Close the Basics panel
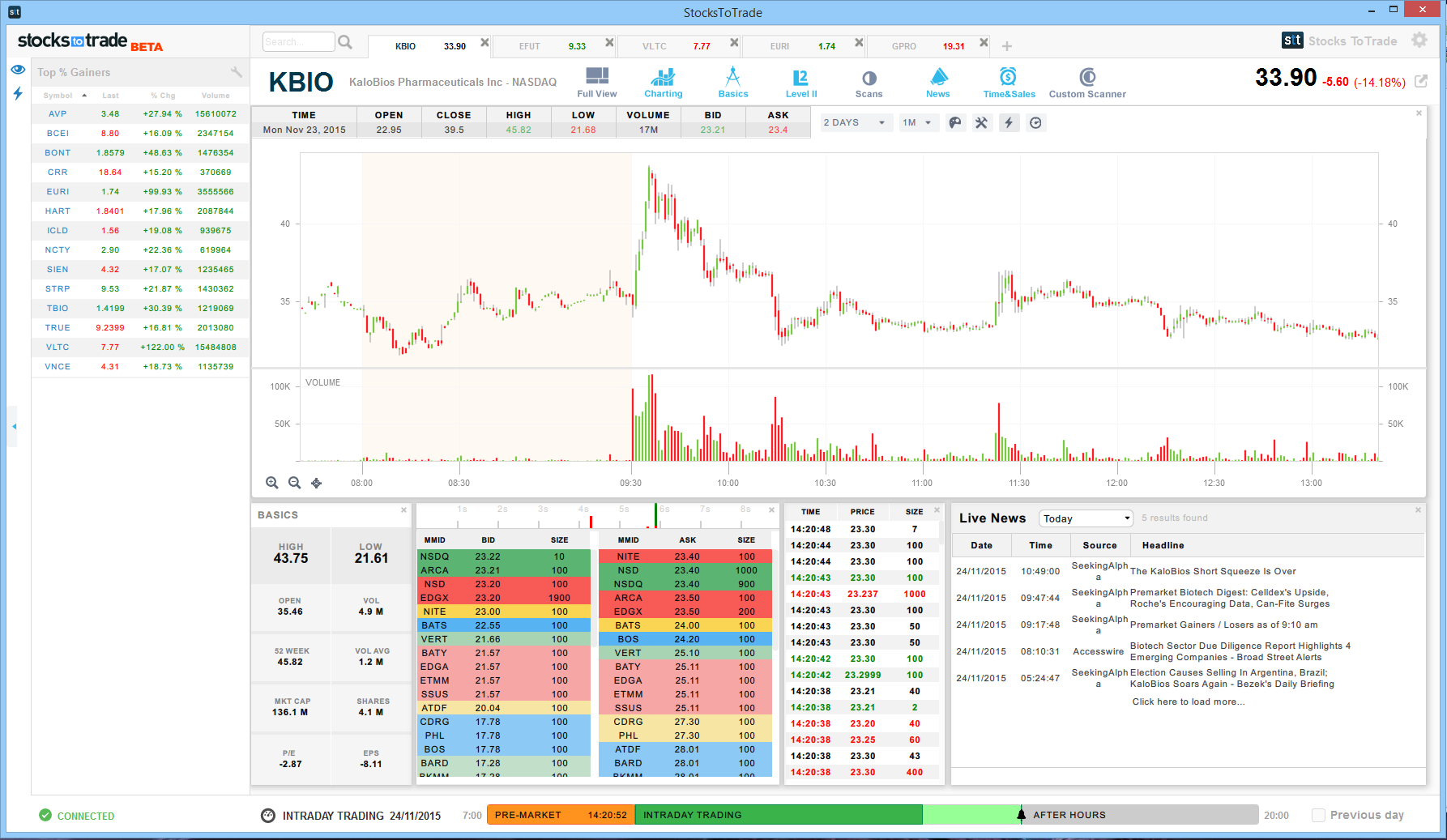1447x840 pixels. point(403,510)
